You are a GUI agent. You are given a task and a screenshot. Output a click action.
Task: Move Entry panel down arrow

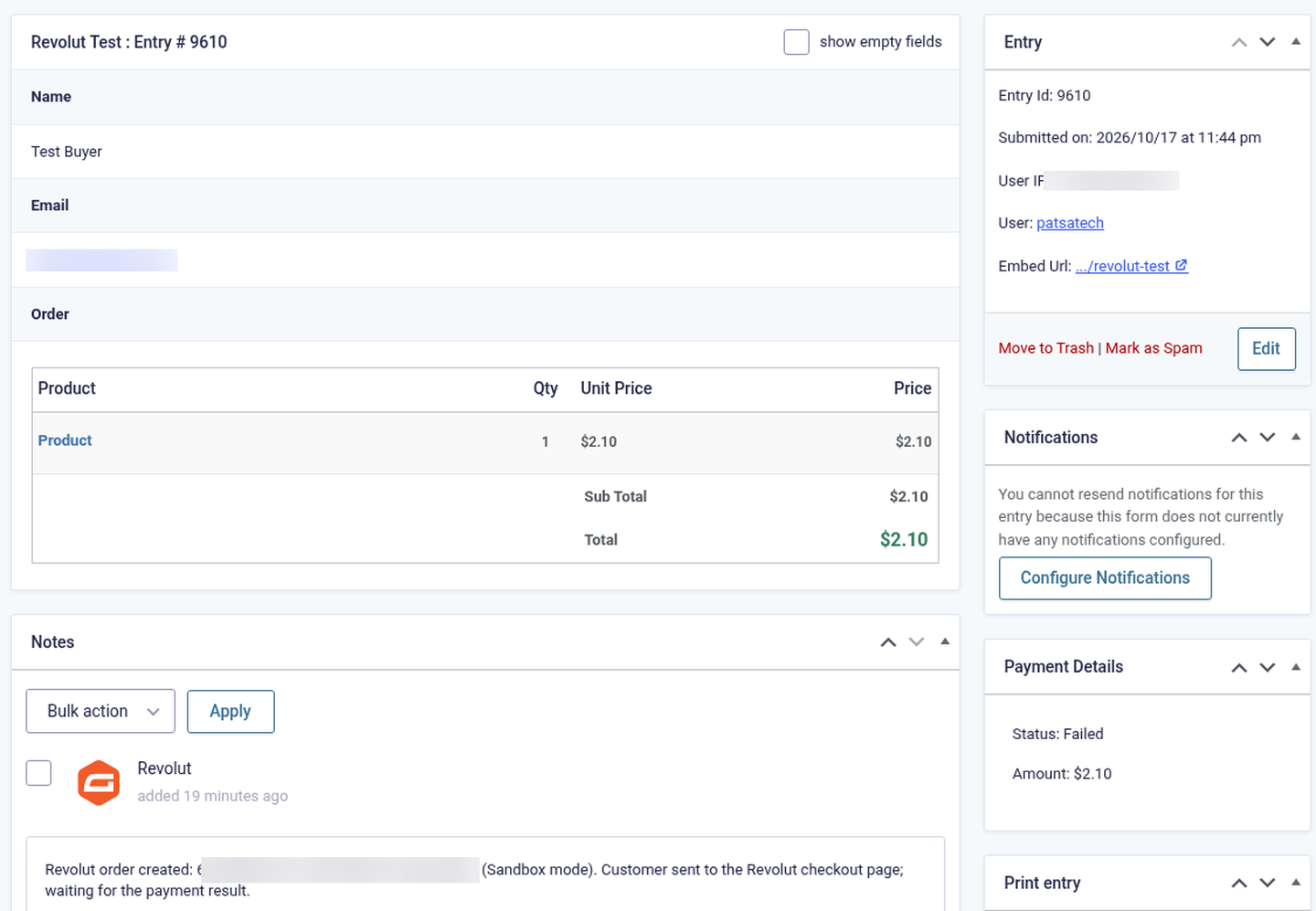1268,42
